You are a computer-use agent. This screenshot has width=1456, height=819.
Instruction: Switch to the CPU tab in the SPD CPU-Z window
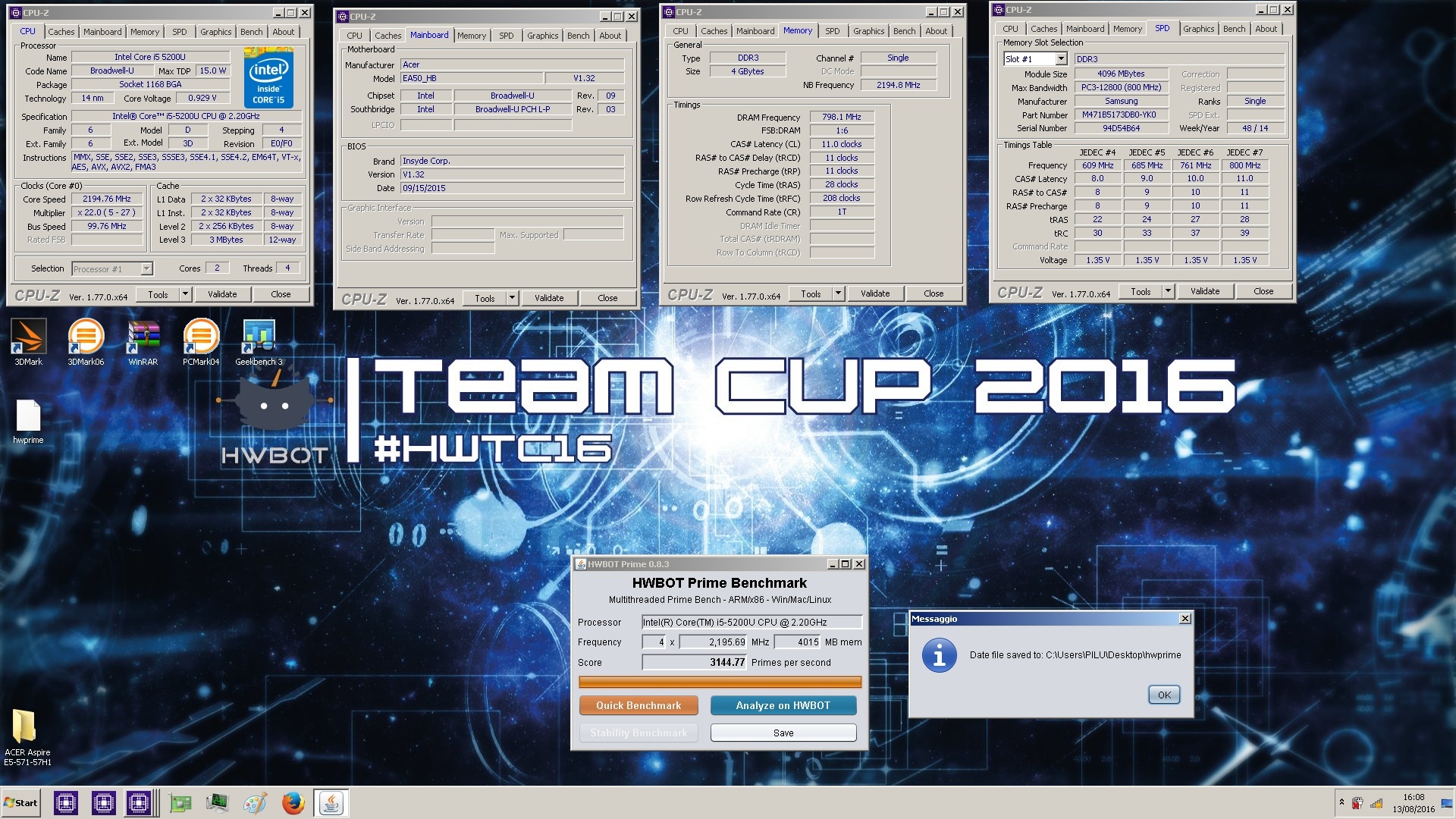pos(1011,29)
